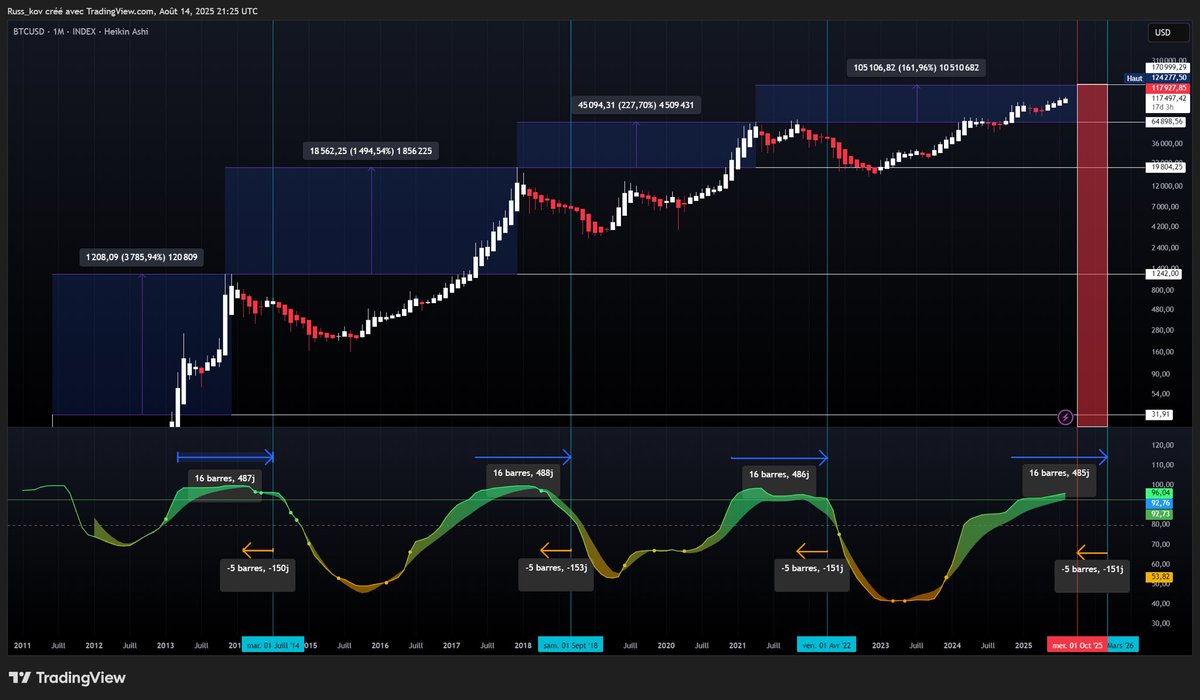Select date marker sam. 01 Sept '18
The image size is (1200, 700).
pos(569,644)
